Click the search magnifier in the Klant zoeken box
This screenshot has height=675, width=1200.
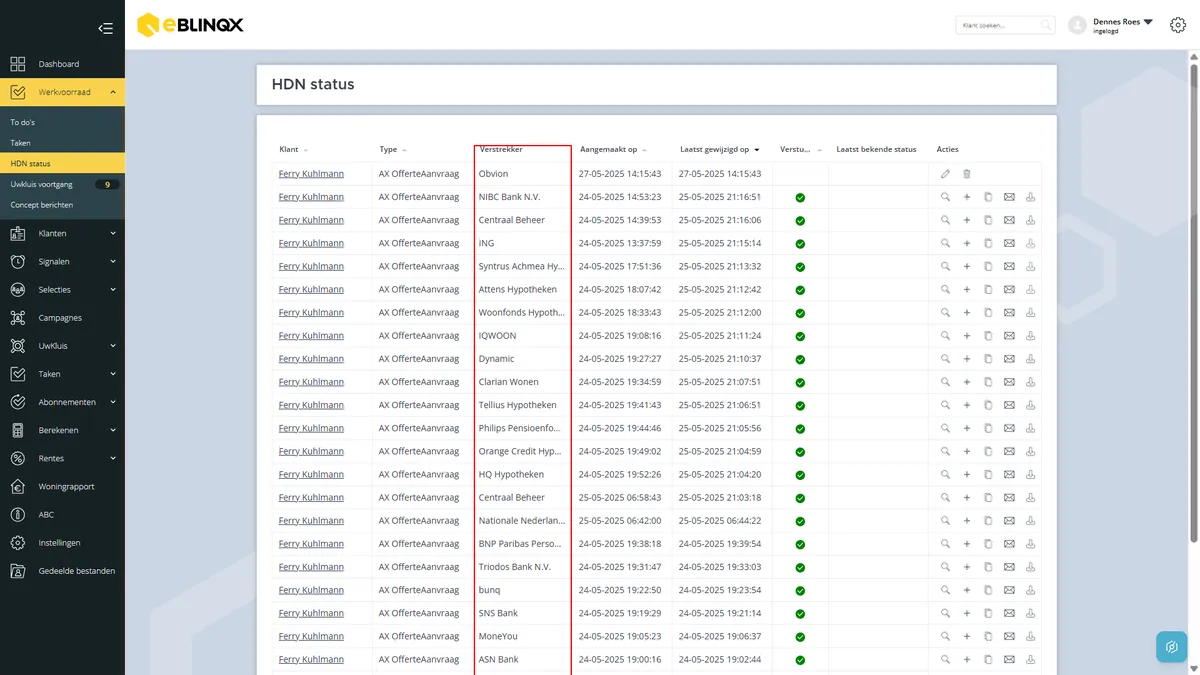(x=1046, y=25)
